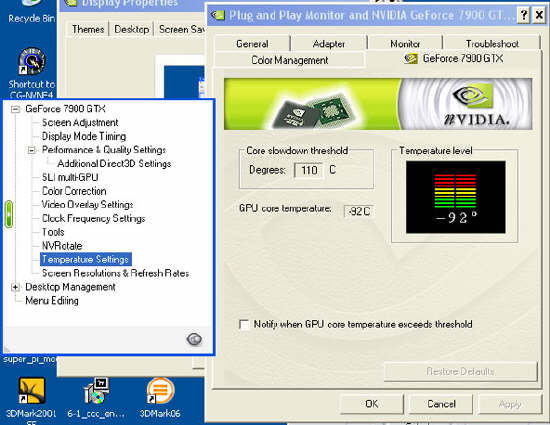Click the GPU core temperature value box
The image size is (550, 425).
click(359, 211)
